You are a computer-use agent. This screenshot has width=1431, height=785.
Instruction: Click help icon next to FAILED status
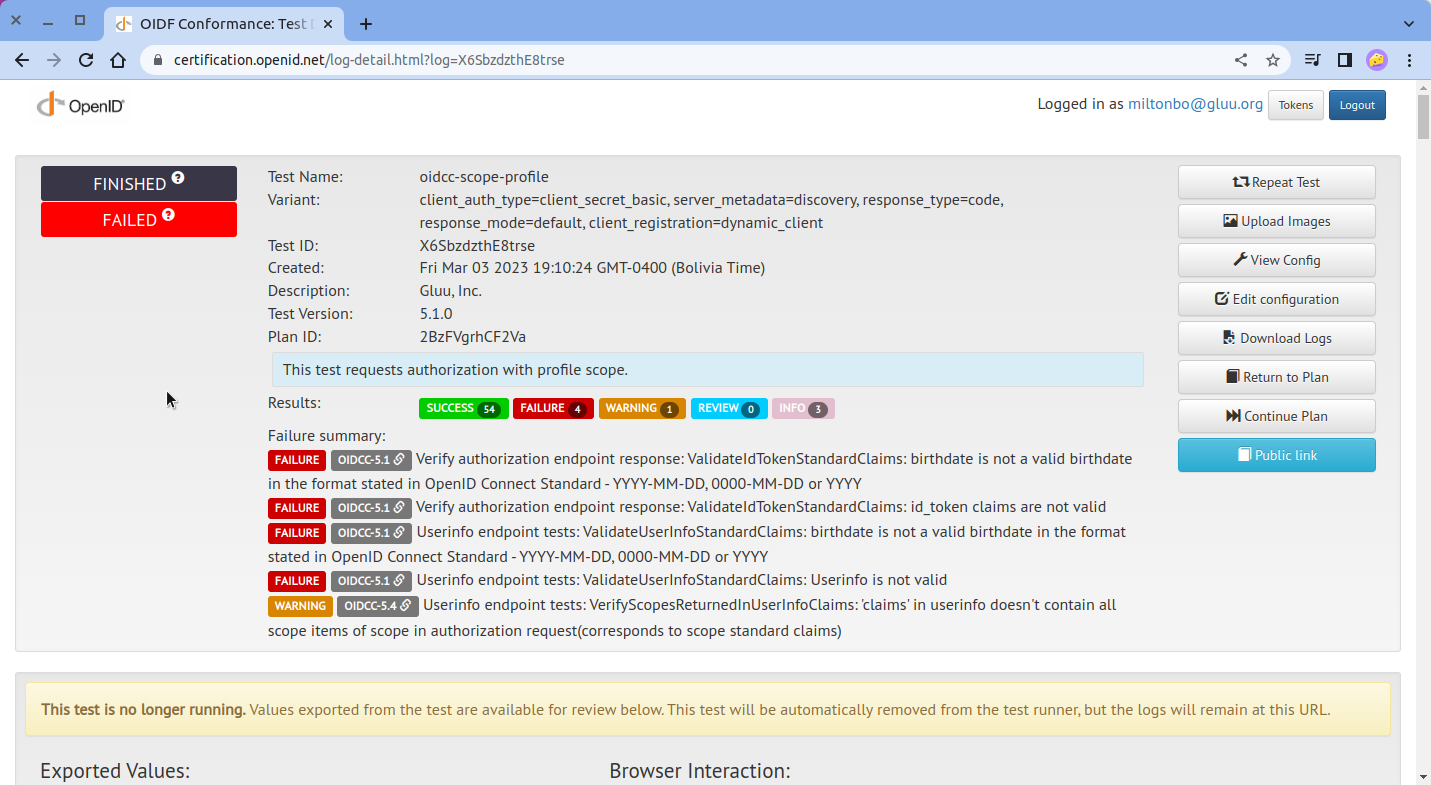(x=168, y=214)
